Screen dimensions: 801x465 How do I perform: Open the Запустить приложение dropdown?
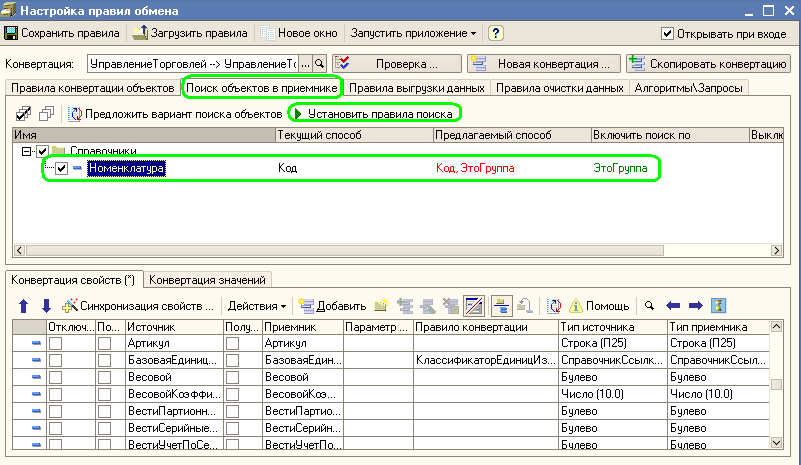[x=413, y=33]
